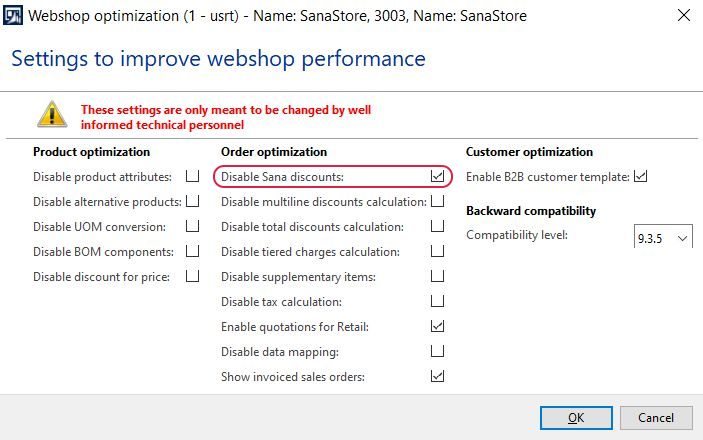The image size is (703, 440).
Task: Check Disable tax calculation box
Action: click(x=437, y=301)
